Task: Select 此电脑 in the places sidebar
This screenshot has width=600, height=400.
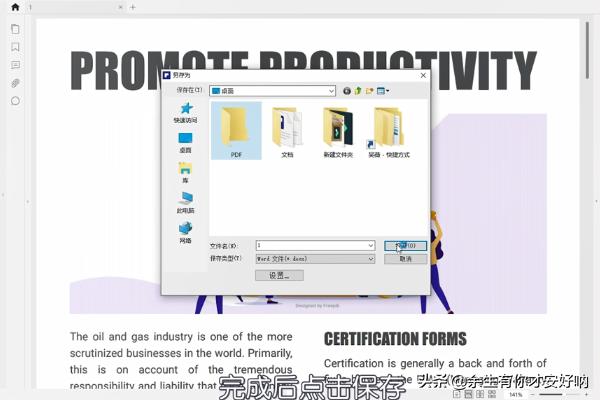Action: [185, 202]
